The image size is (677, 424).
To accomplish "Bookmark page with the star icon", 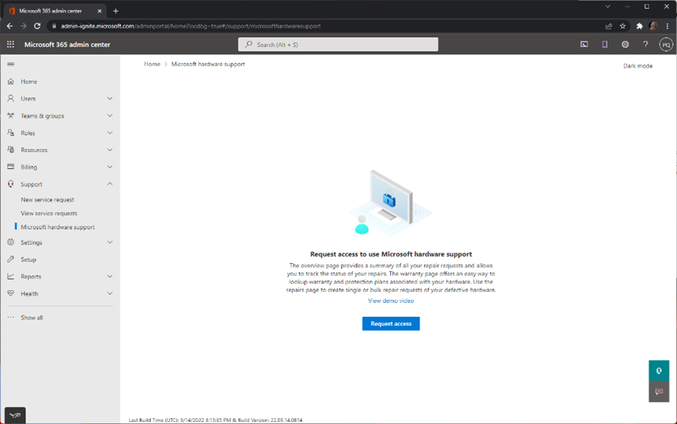I will (623, 26).
